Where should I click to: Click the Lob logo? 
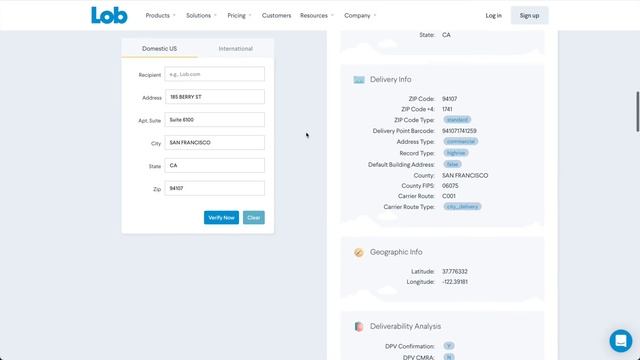[x=109, y=16]
